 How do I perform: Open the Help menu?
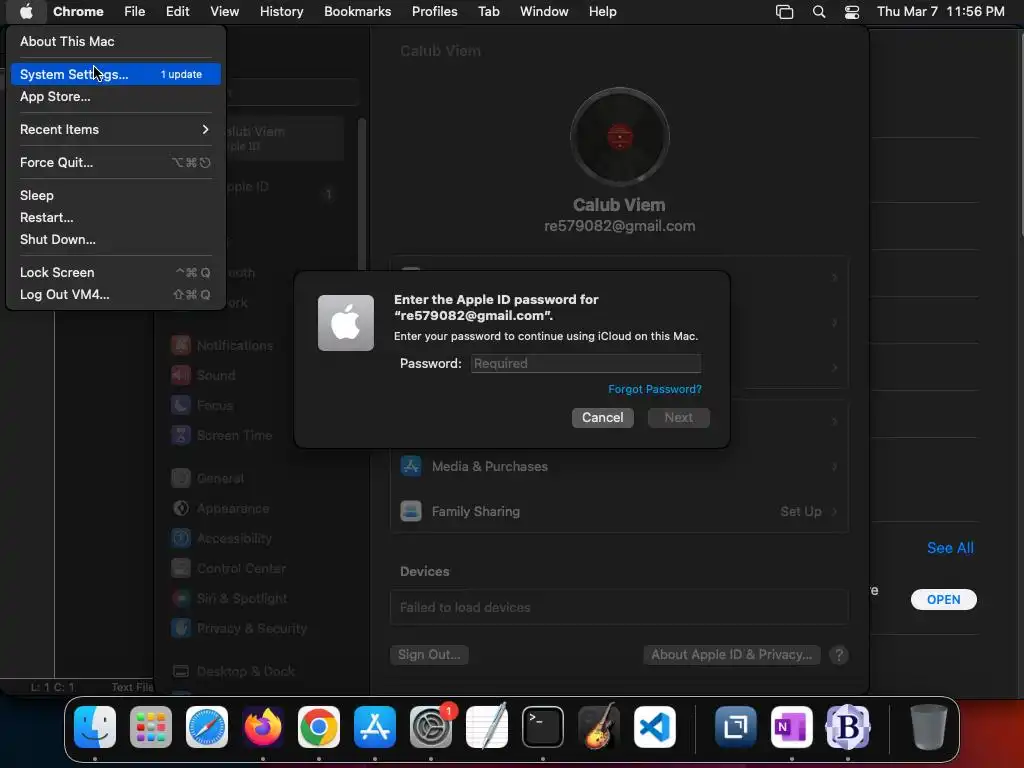(602, 11)
